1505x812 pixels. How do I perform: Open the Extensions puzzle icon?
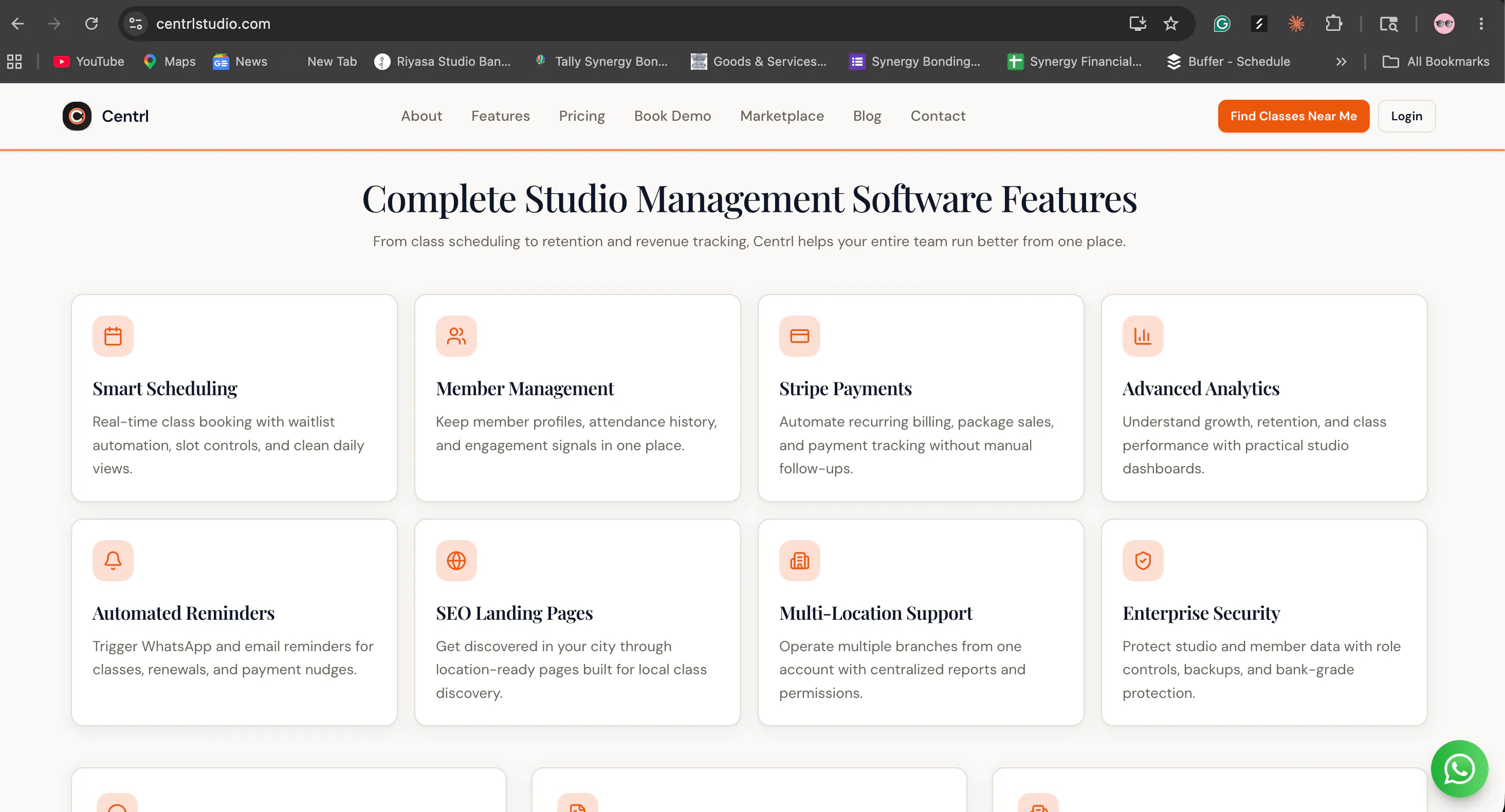click(x=1334, y=23)
